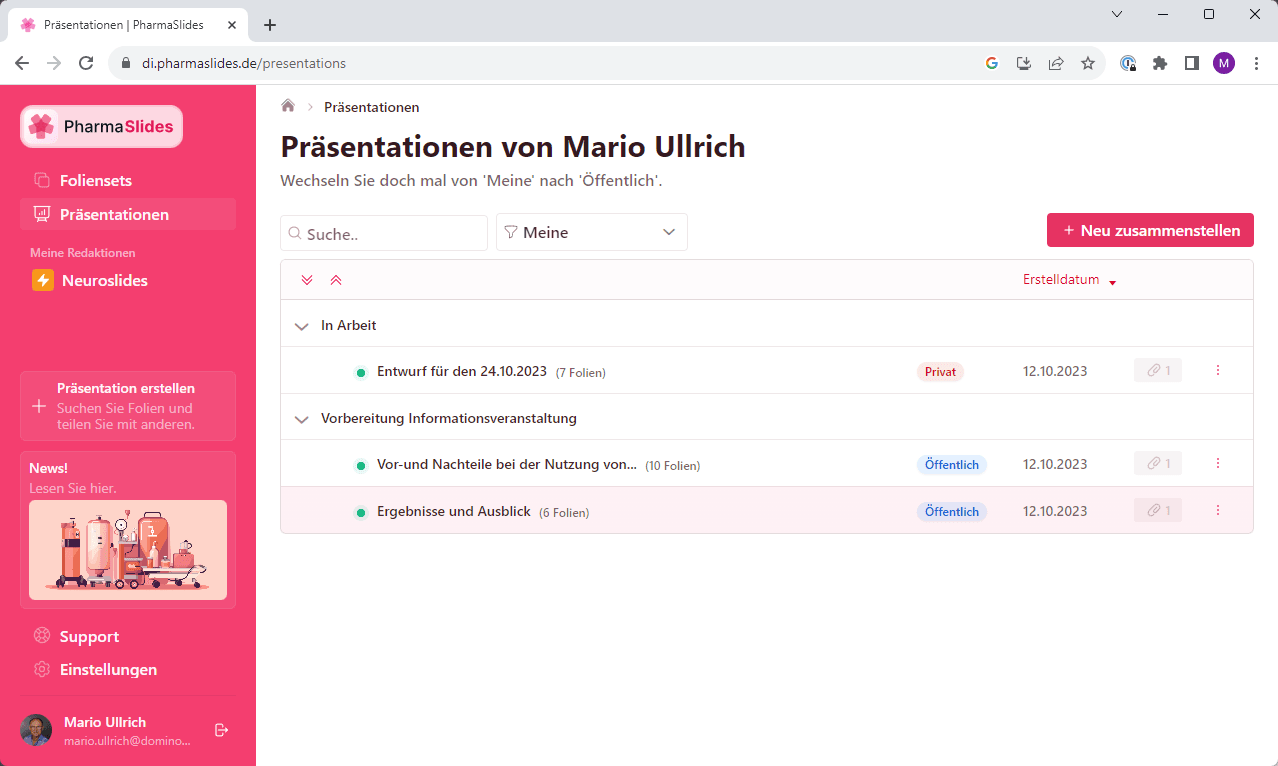Open Support in the sidebar

(x=89, y=637)
